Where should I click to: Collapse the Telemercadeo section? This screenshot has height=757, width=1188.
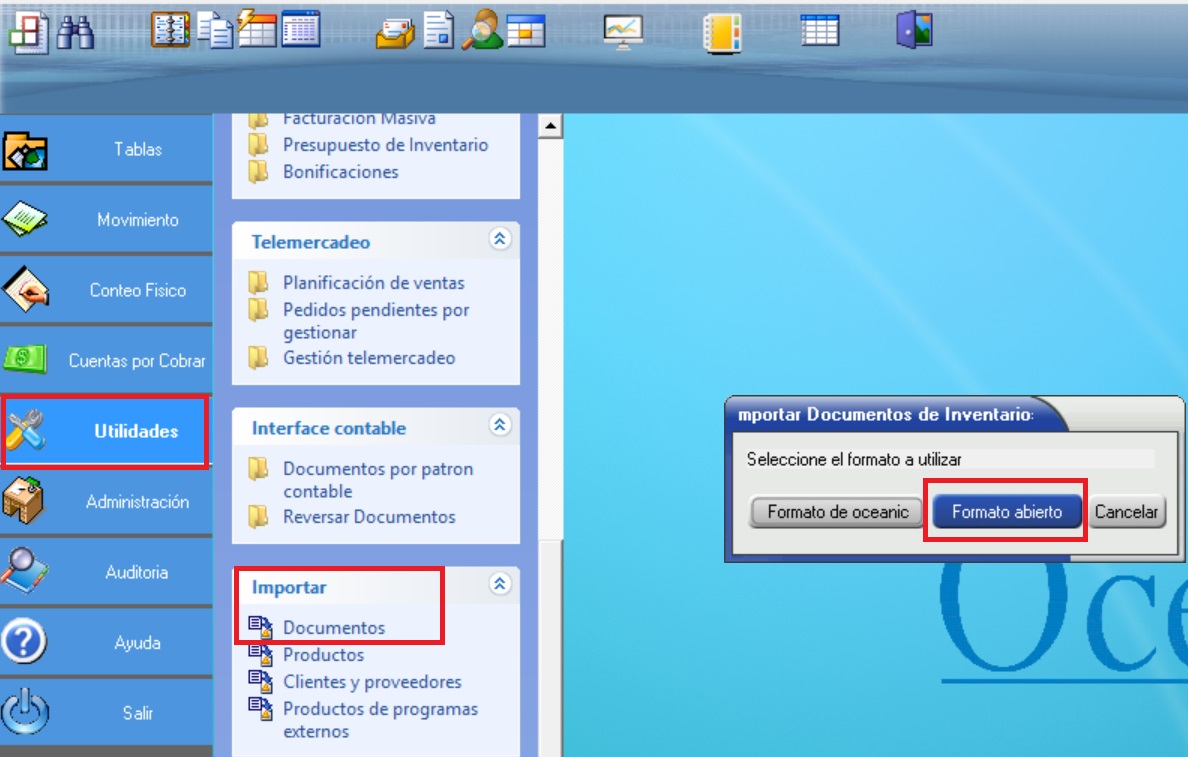pyautogui.click(x=500, y=239)
